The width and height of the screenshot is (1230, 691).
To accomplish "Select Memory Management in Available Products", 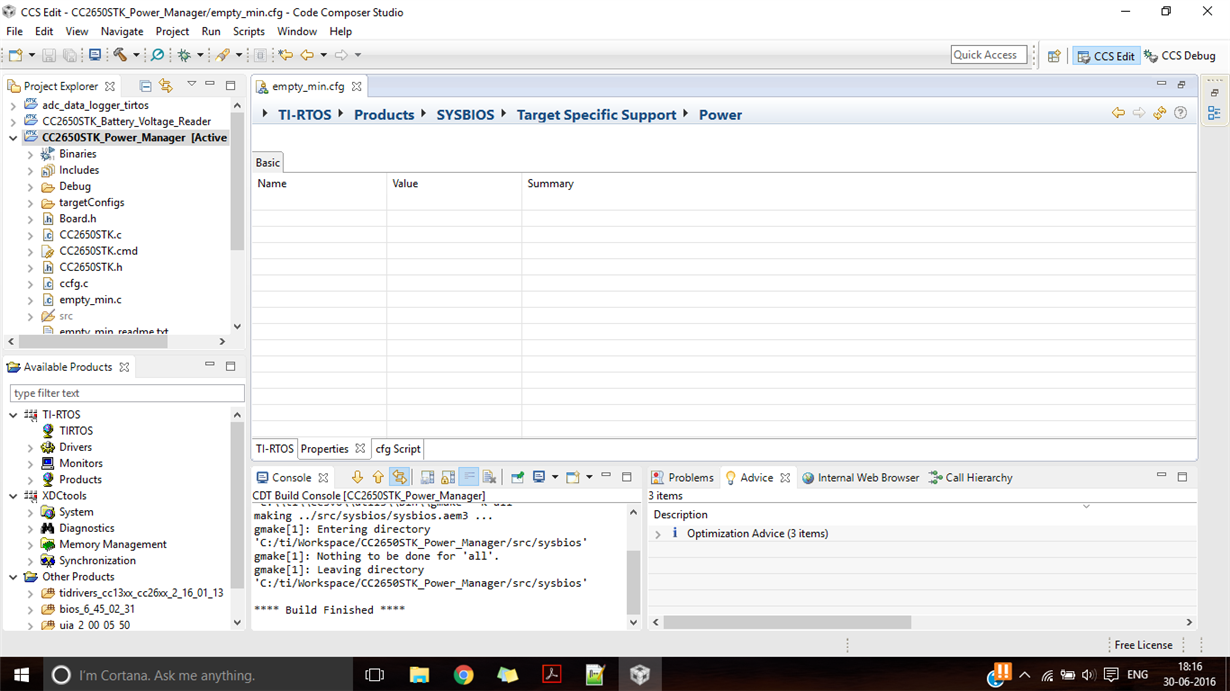I will coord(112,544).
